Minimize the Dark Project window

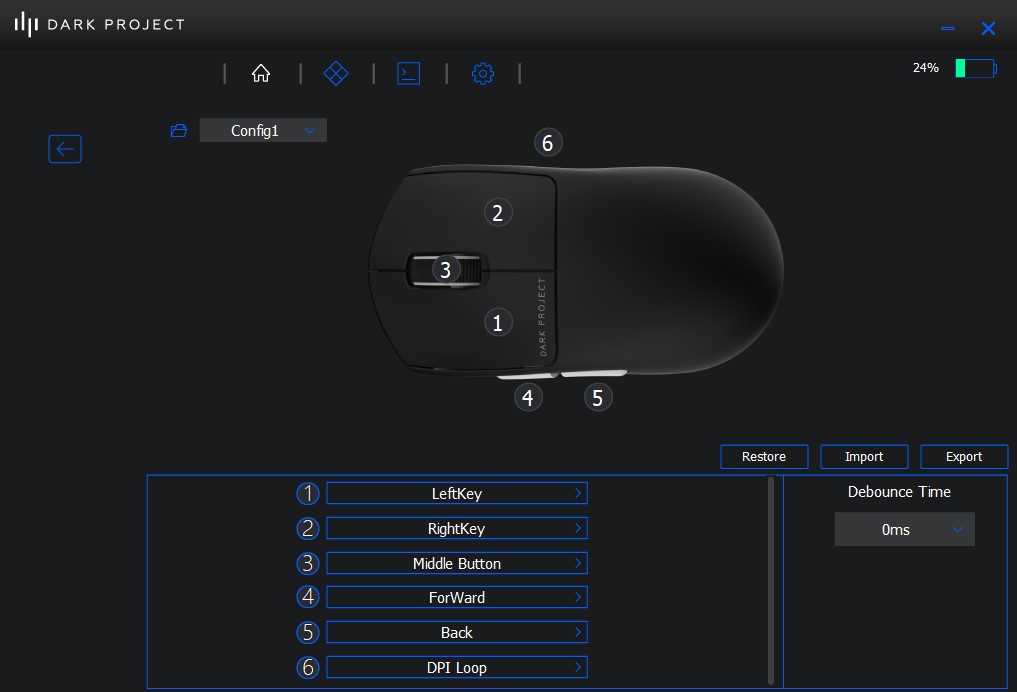click(x=948, y=29)
